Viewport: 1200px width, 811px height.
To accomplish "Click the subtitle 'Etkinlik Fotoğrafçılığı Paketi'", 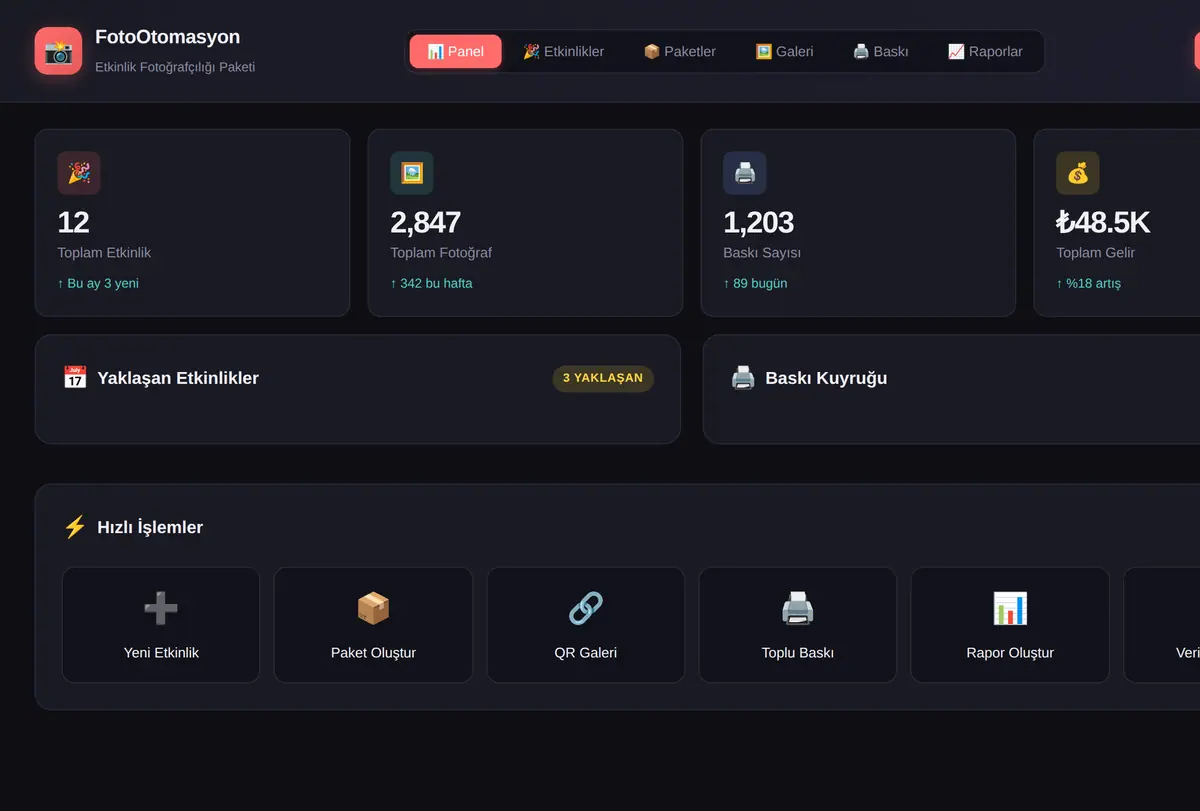I will pos(175,67).
